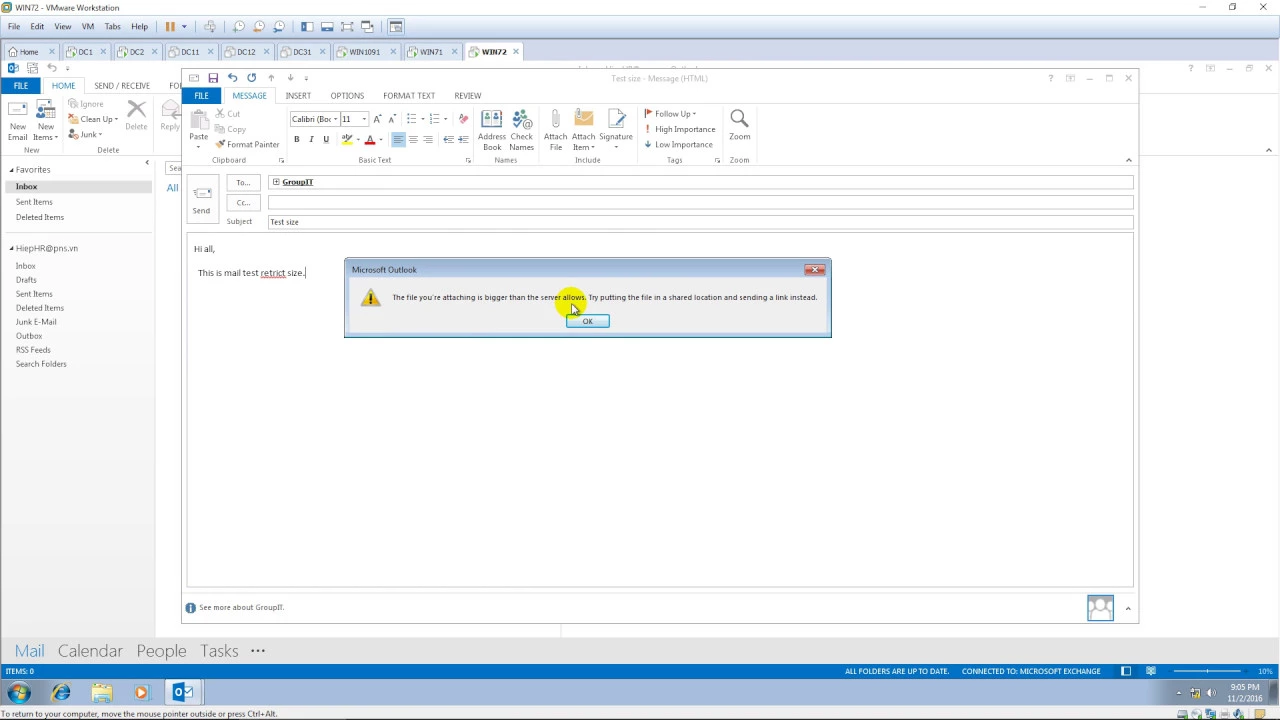Viewport: 1280px width, 720px height.
Task: Open the font color dropdown arrow
Action: [x=381, y=139]
